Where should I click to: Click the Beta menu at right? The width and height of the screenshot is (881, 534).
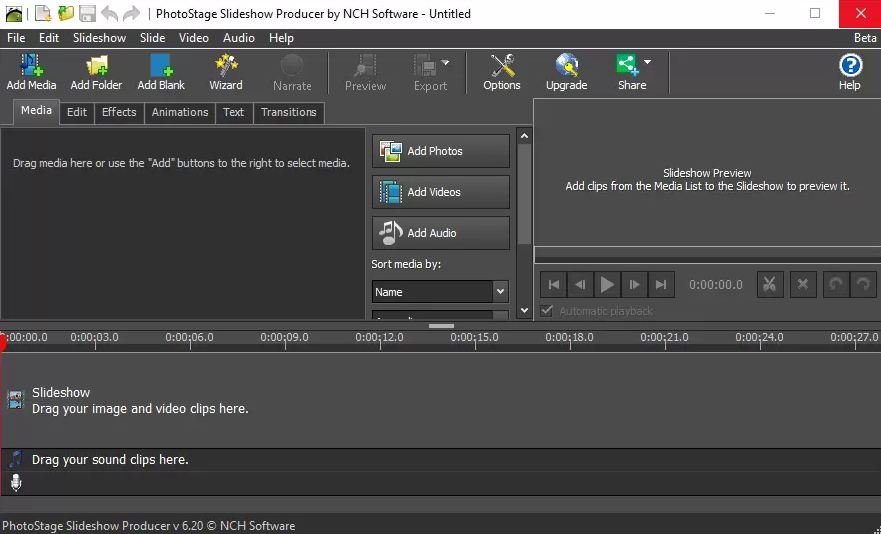(x=865, y=38)
